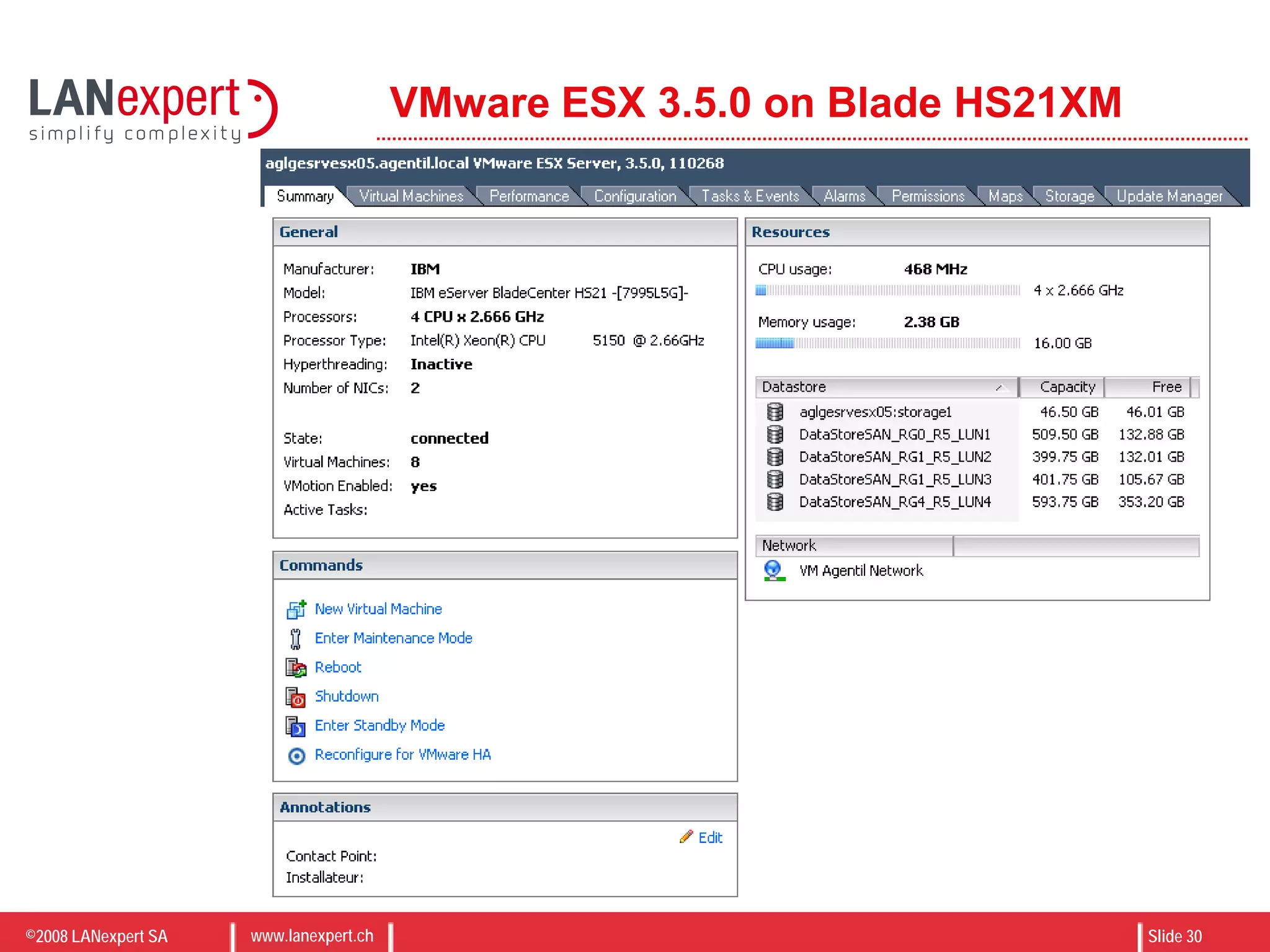Open the Maps tab
The height and width of the screenshot is (952, 1270).
1006,196
